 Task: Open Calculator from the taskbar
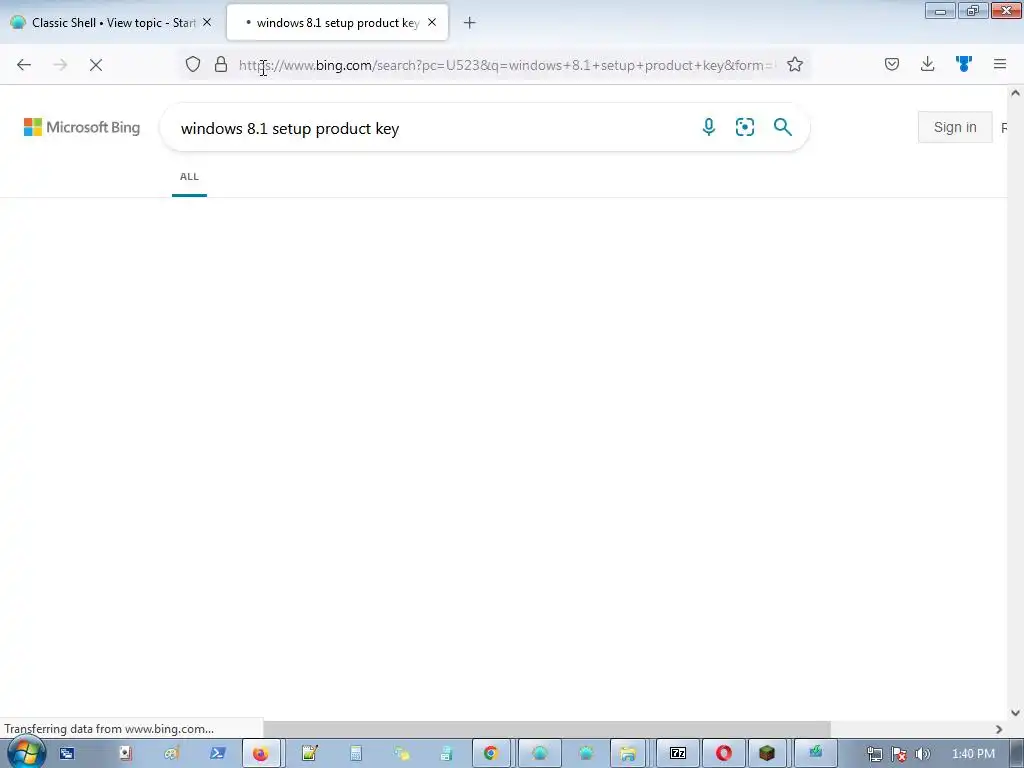355,754
